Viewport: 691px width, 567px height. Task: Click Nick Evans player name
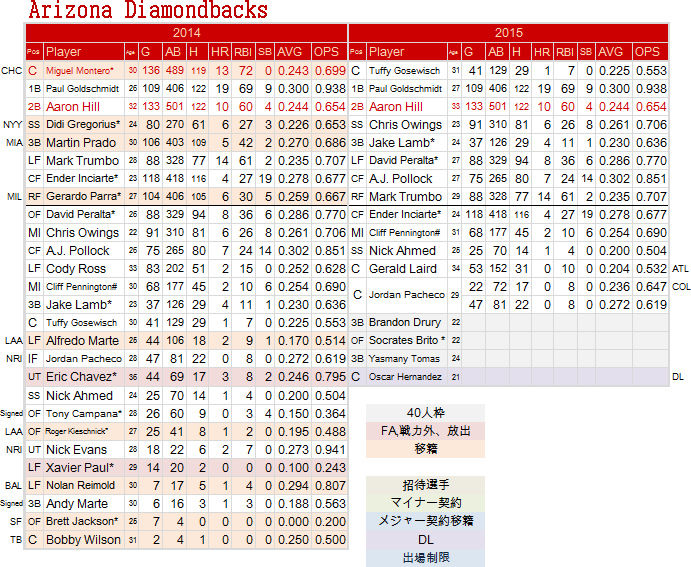[x=76, y=450]
